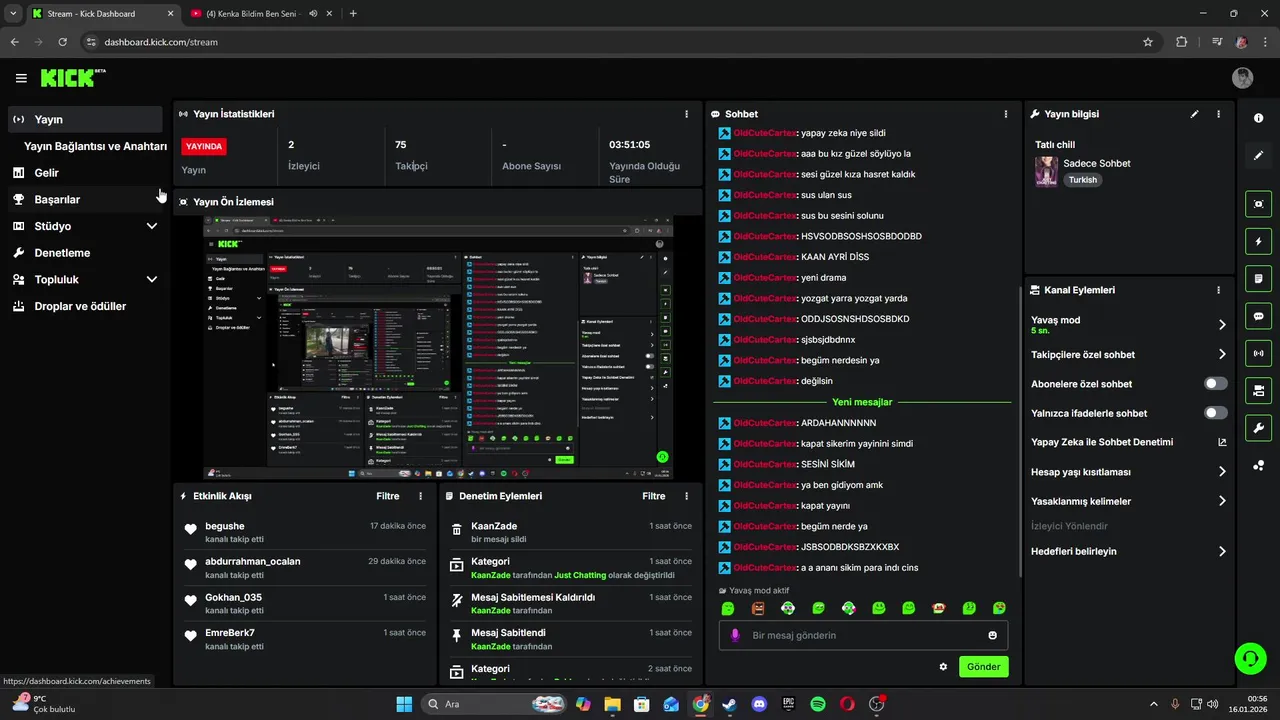
Task: Click the three-dots cluster icon in right rail
Action: tap(1258, 465)
